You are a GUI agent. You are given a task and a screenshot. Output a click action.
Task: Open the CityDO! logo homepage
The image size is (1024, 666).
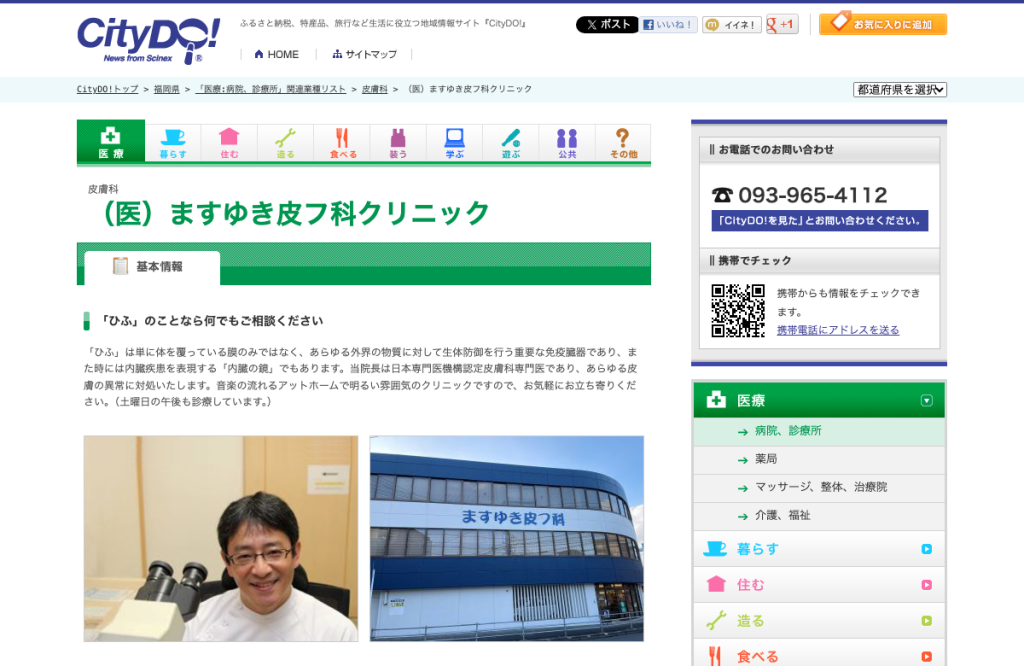tap(148, 40)
